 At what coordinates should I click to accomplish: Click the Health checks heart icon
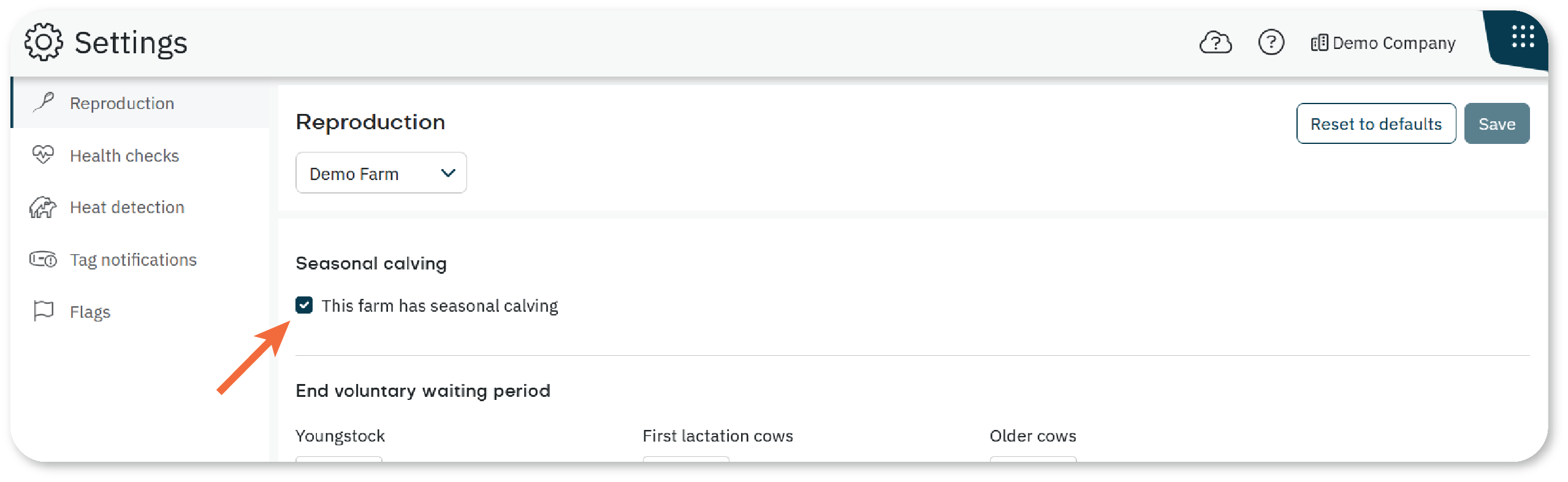click(43, 154)
